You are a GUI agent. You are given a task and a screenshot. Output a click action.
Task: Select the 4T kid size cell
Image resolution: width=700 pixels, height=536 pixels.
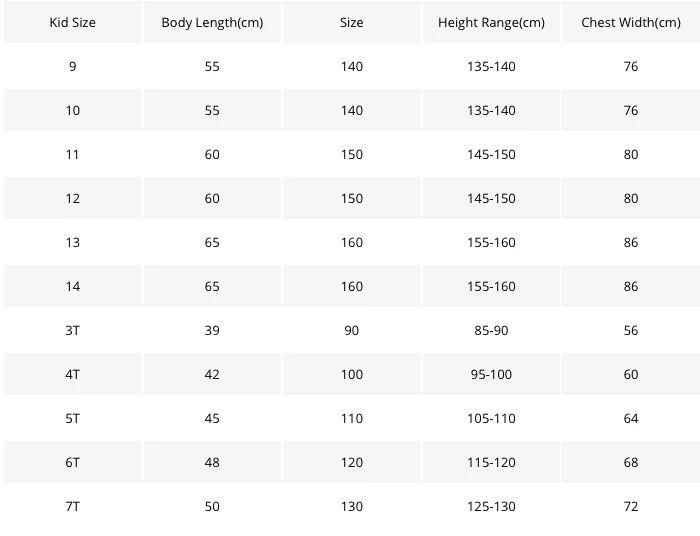(72, 374)
